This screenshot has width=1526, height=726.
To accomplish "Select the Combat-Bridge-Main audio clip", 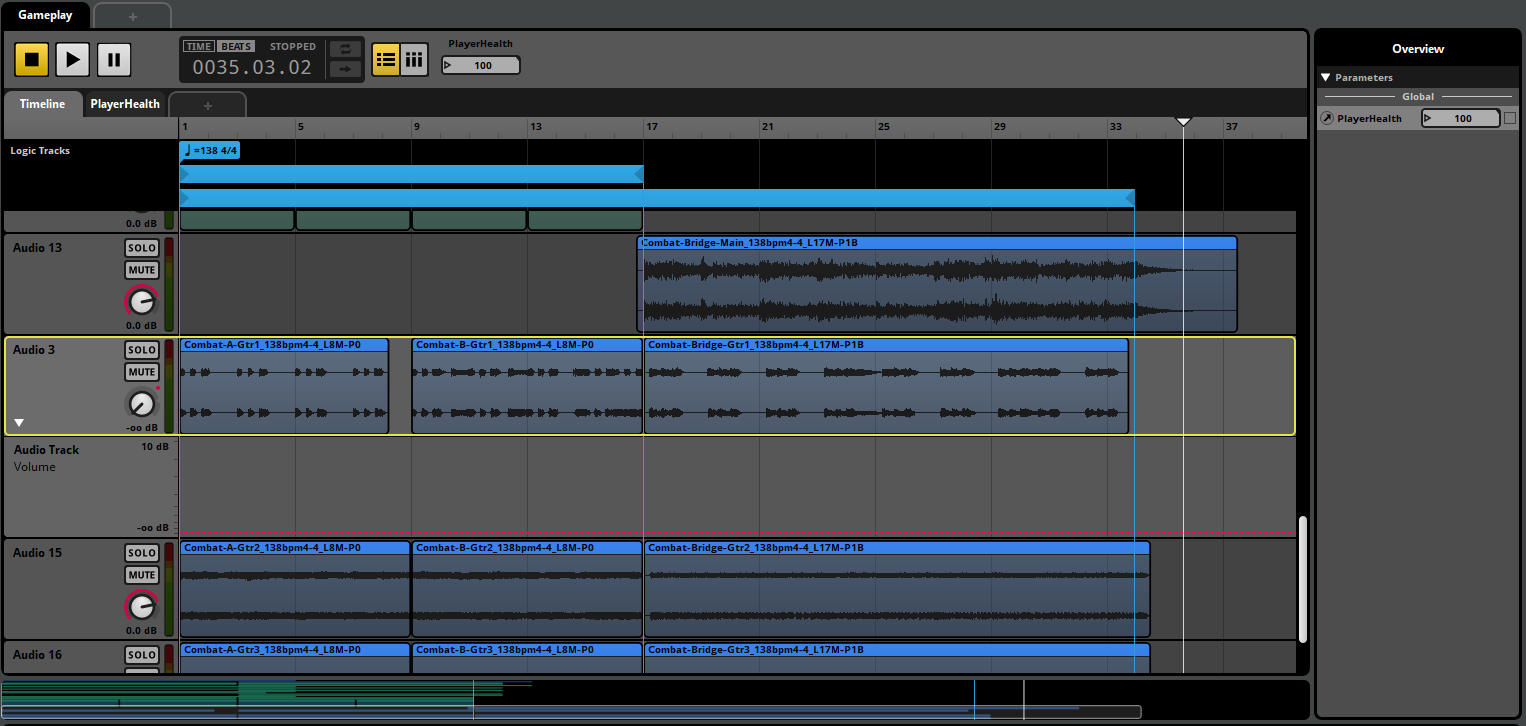I will click(x=937, y=284).
